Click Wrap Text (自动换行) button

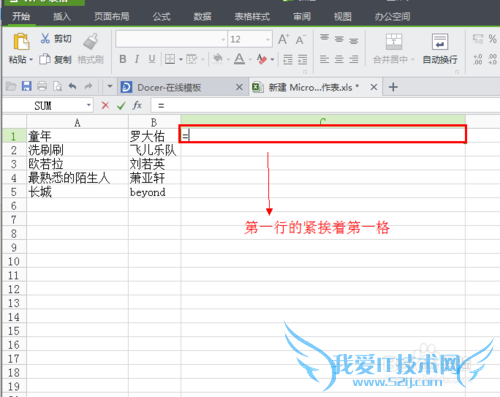tap(440, 49)
